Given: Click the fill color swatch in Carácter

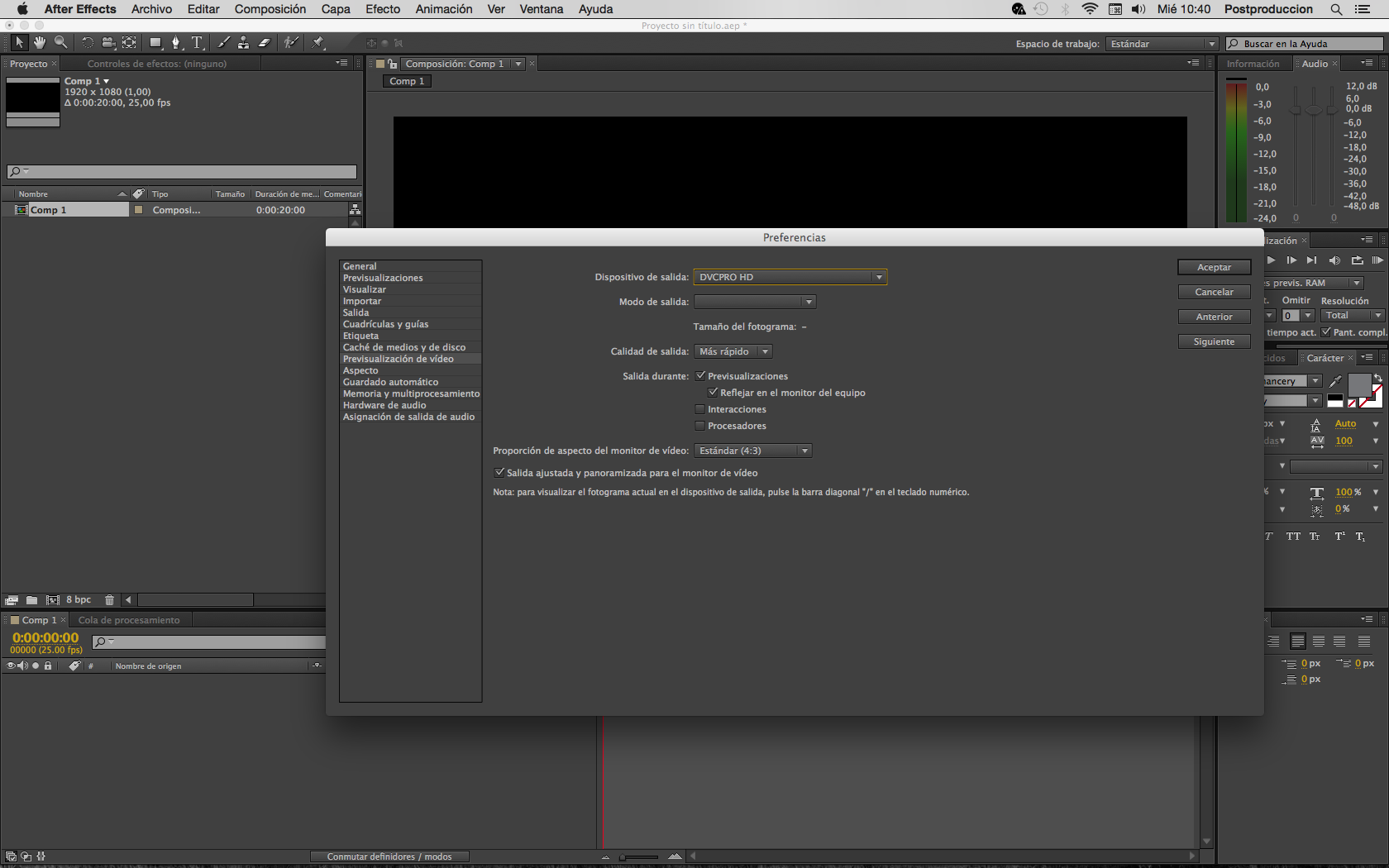Looking at the screenshot, I should (1359, 384).
